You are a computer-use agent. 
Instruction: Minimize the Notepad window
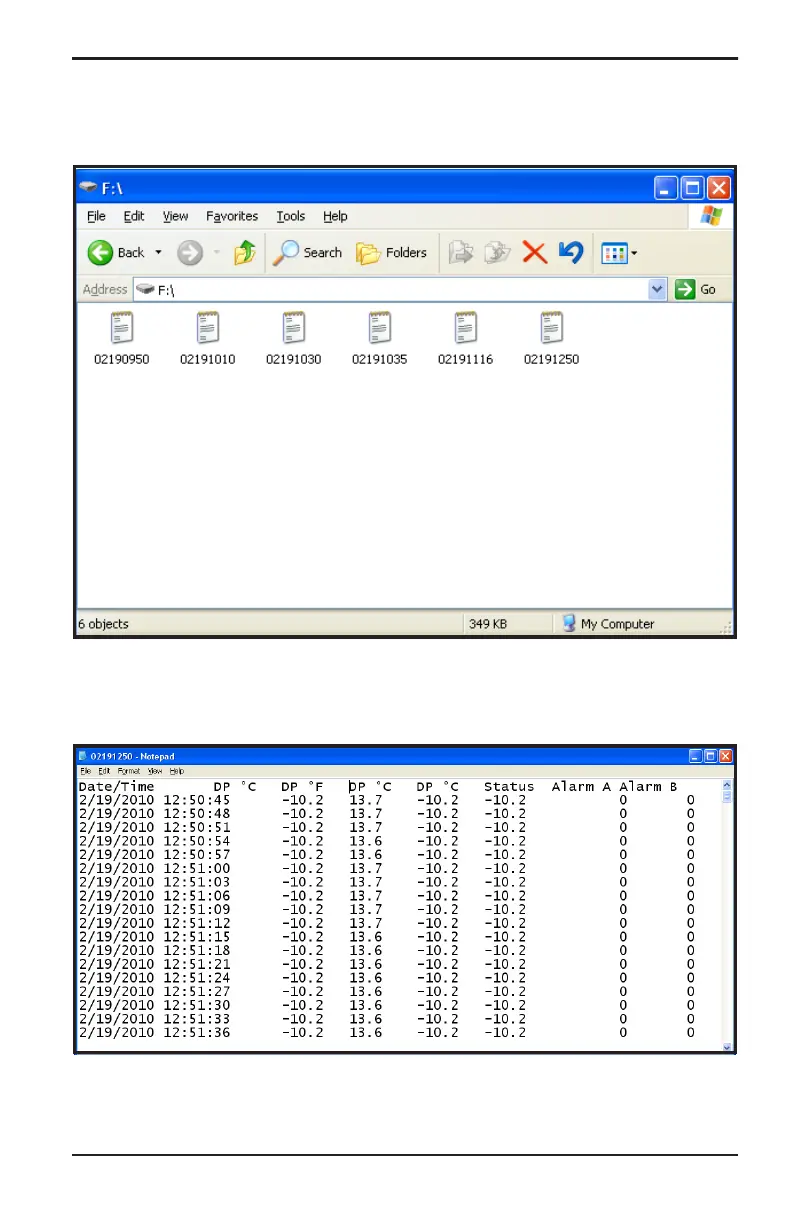click(x=696, y=756)
